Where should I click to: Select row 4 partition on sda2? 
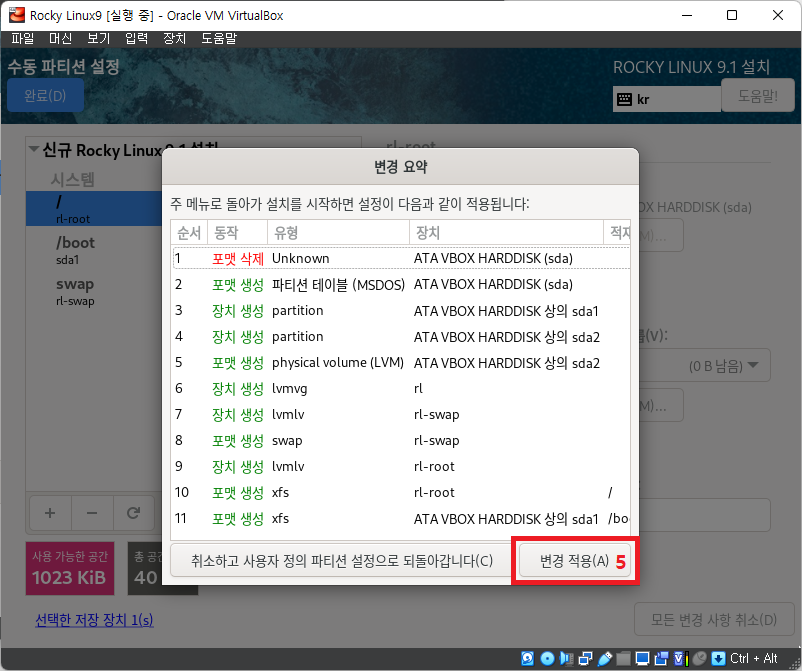(401, 337)
